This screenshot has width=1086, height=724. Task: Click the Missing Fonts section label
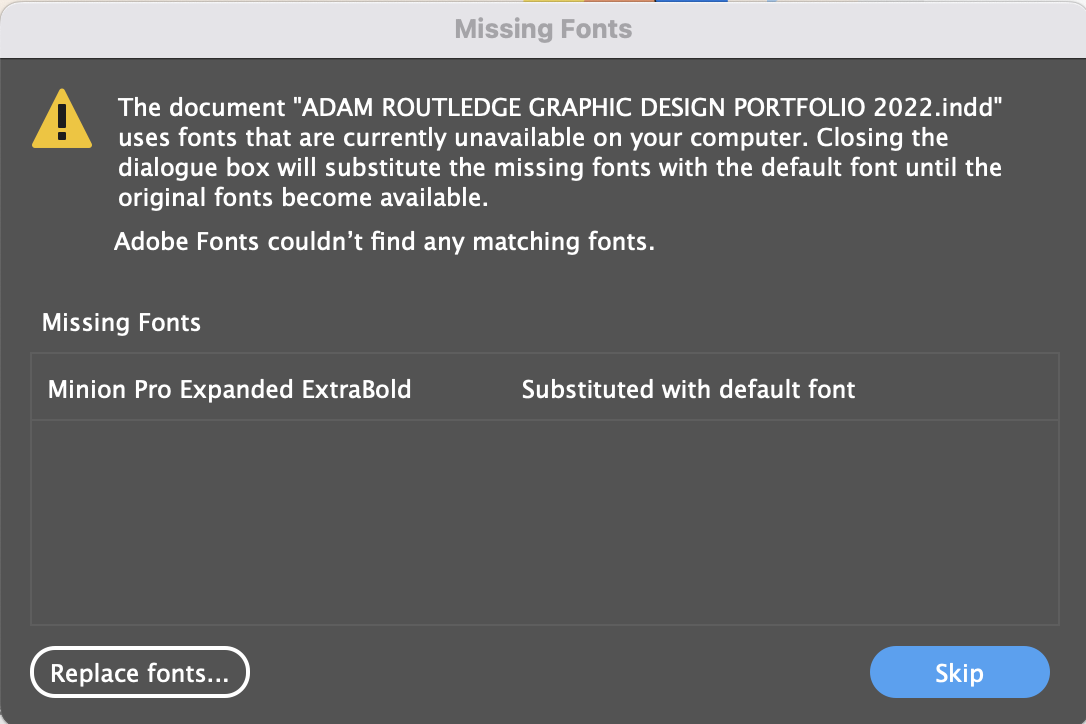[120, 322]
